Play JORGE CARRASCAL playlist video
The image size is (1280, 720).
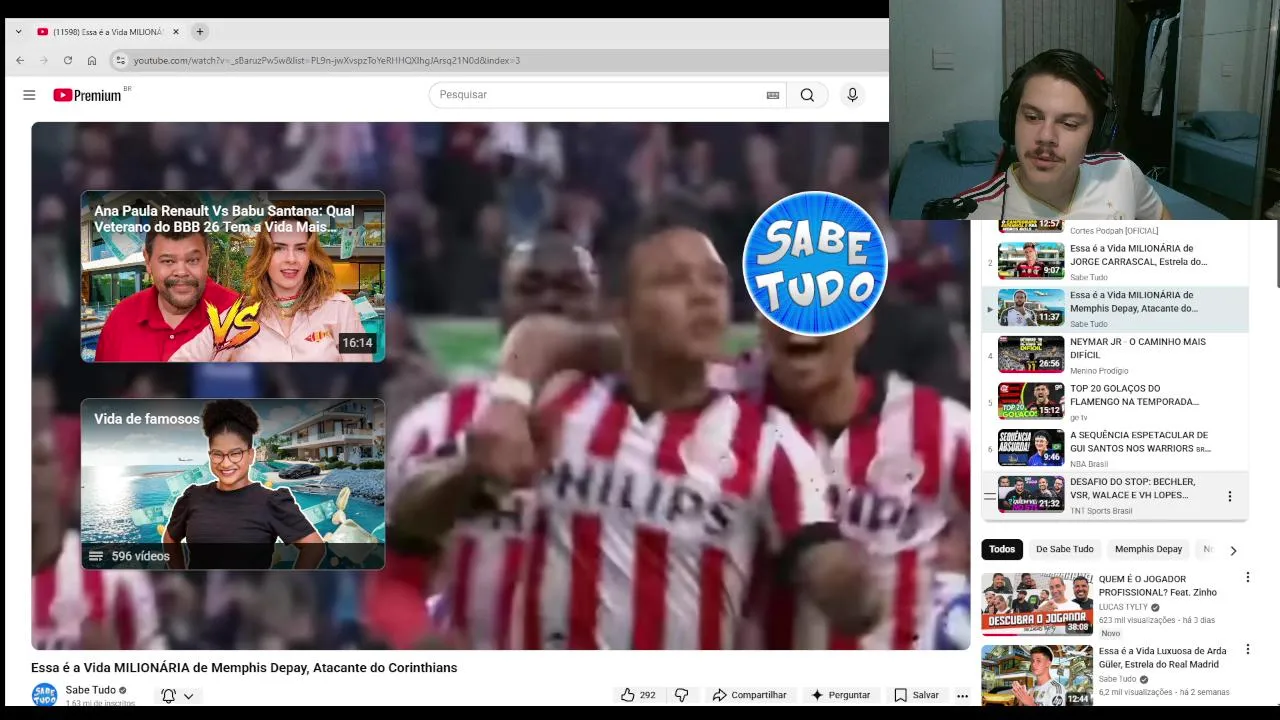coord(1115,262)
